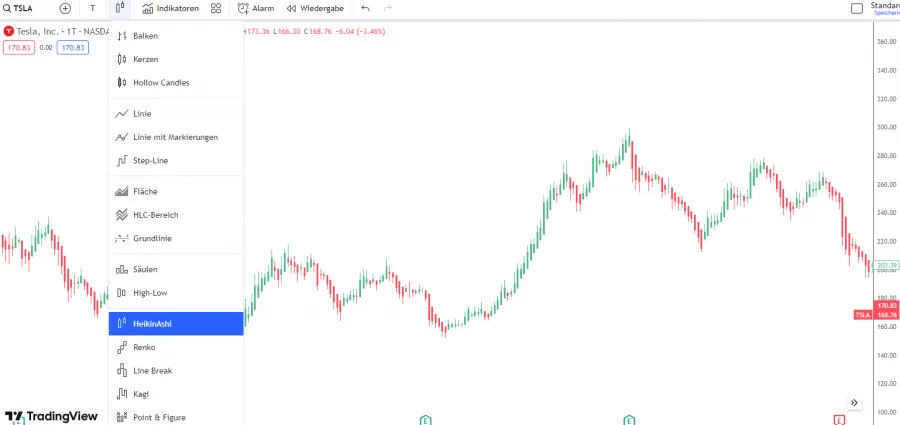Click the red TSLA price label
The image size is (900, 425).
pyautogui.click(x=863, y=315)
